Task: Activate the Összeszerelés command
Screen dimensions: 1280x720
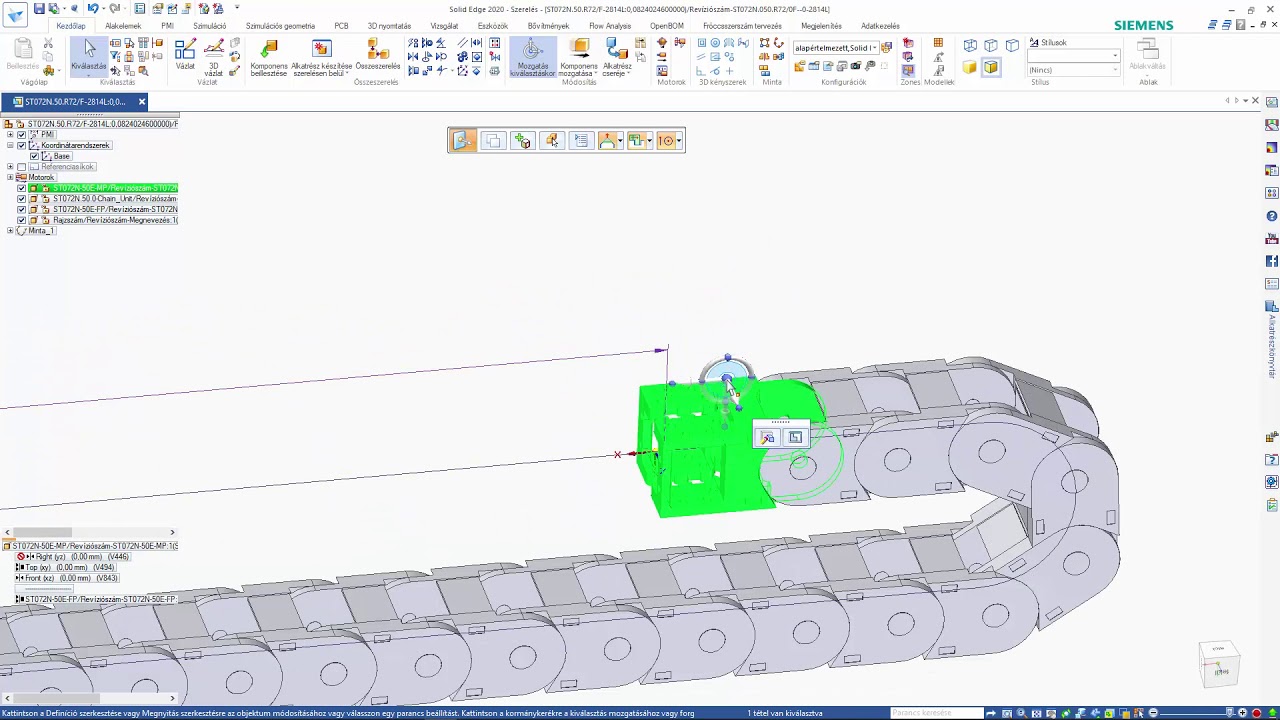Action: click(378, 55)
